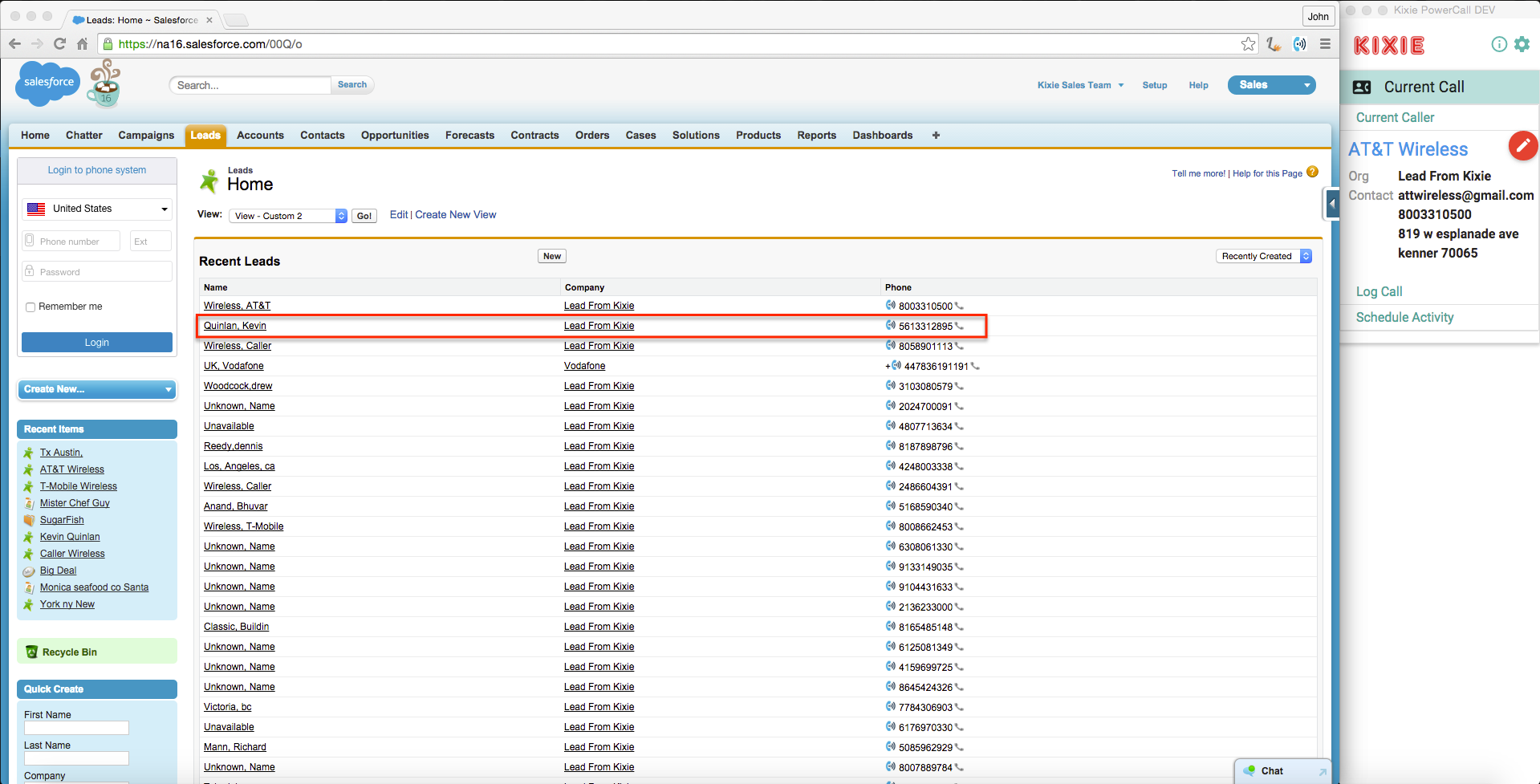
Task: Expand the Kixie Sales Team user menu
Action: (1080, 85)
